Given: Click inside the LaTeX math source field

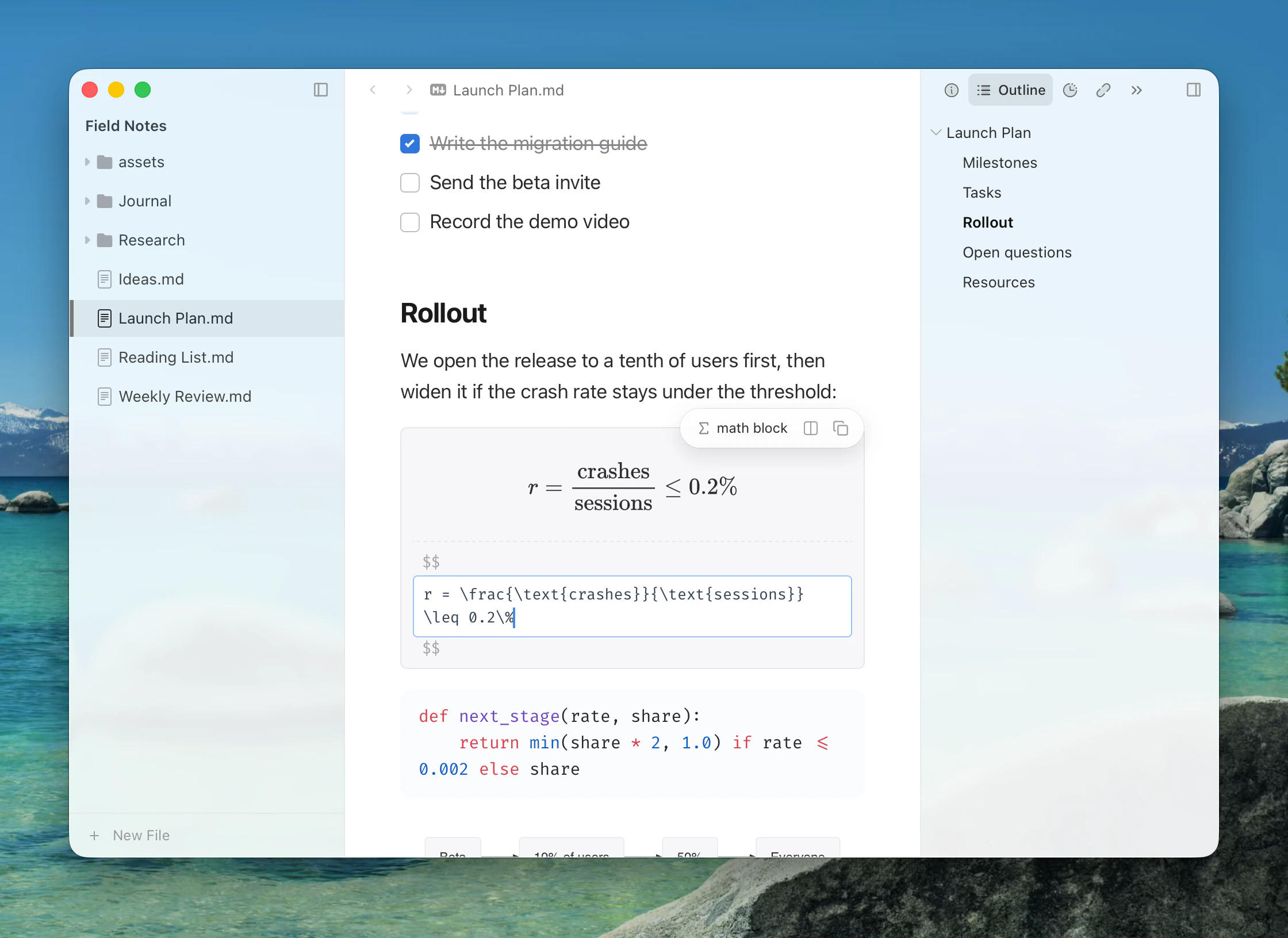Looking at the screenshot, I should pos(632,606).
